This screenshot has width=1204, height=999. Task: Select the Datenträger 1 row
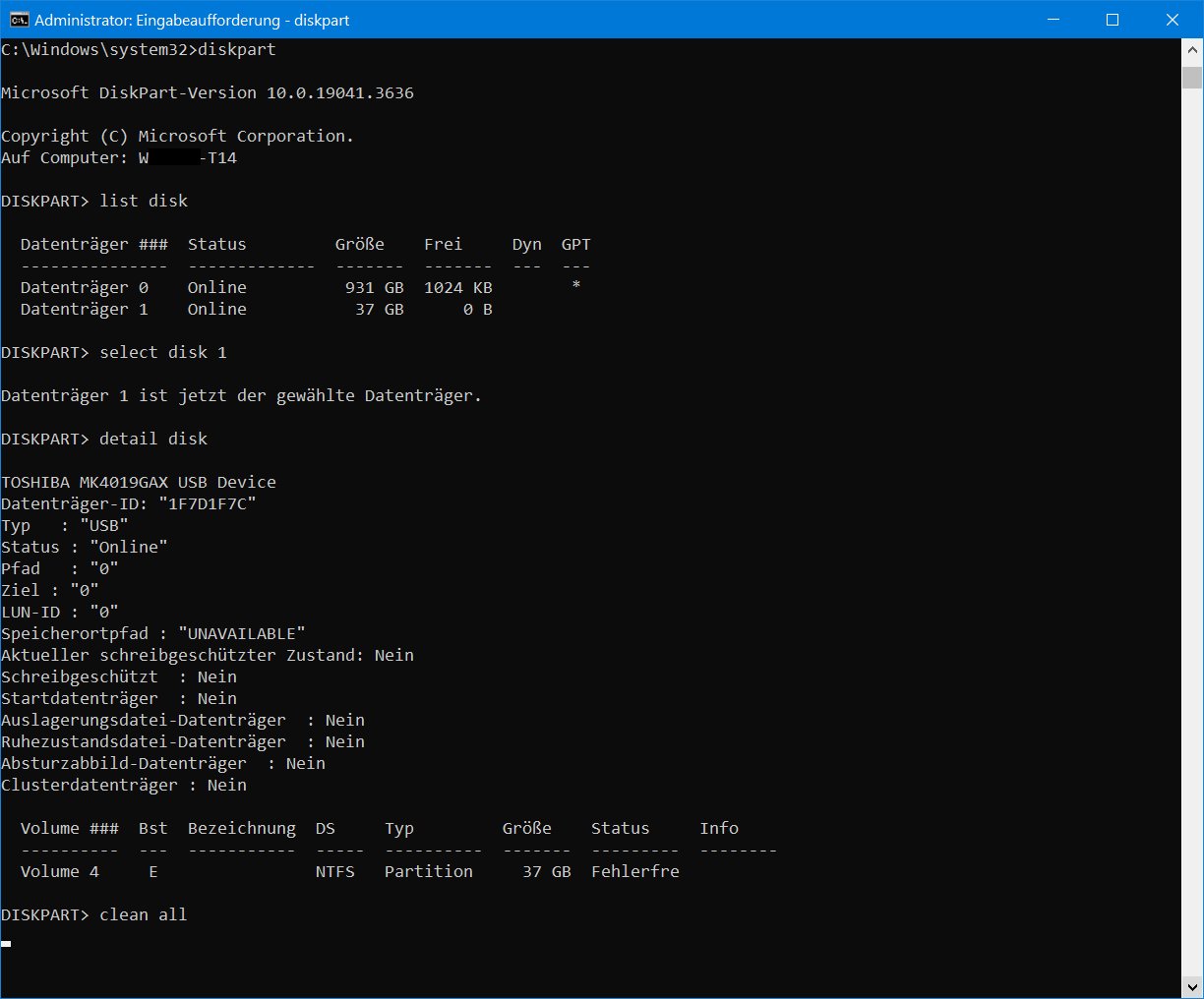[x=256, y=309]
